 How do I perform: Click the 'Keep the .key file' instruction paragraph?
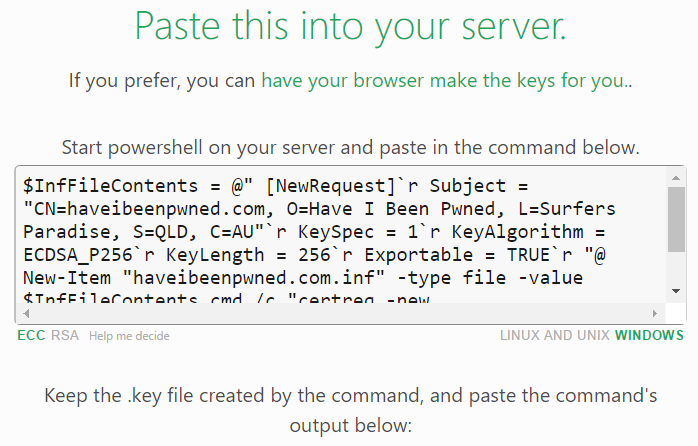tap(350, 410)
